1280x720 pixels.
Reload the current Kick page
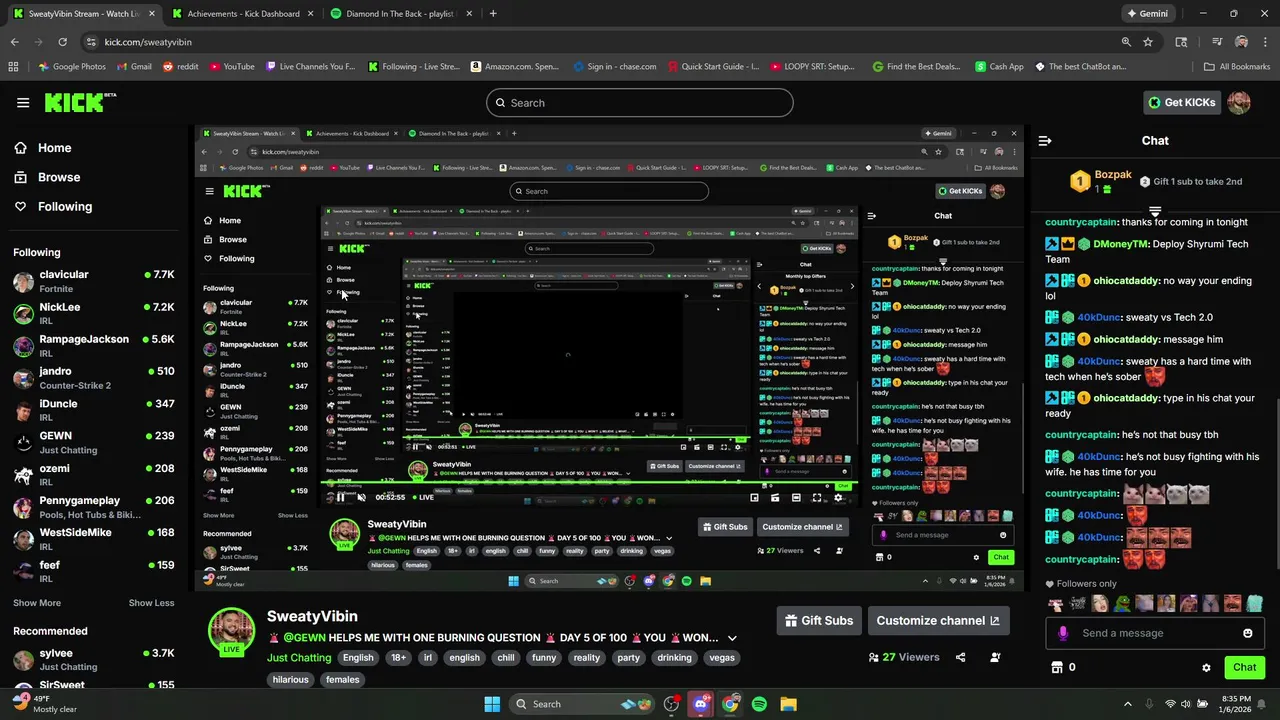(x=62, y=42)
